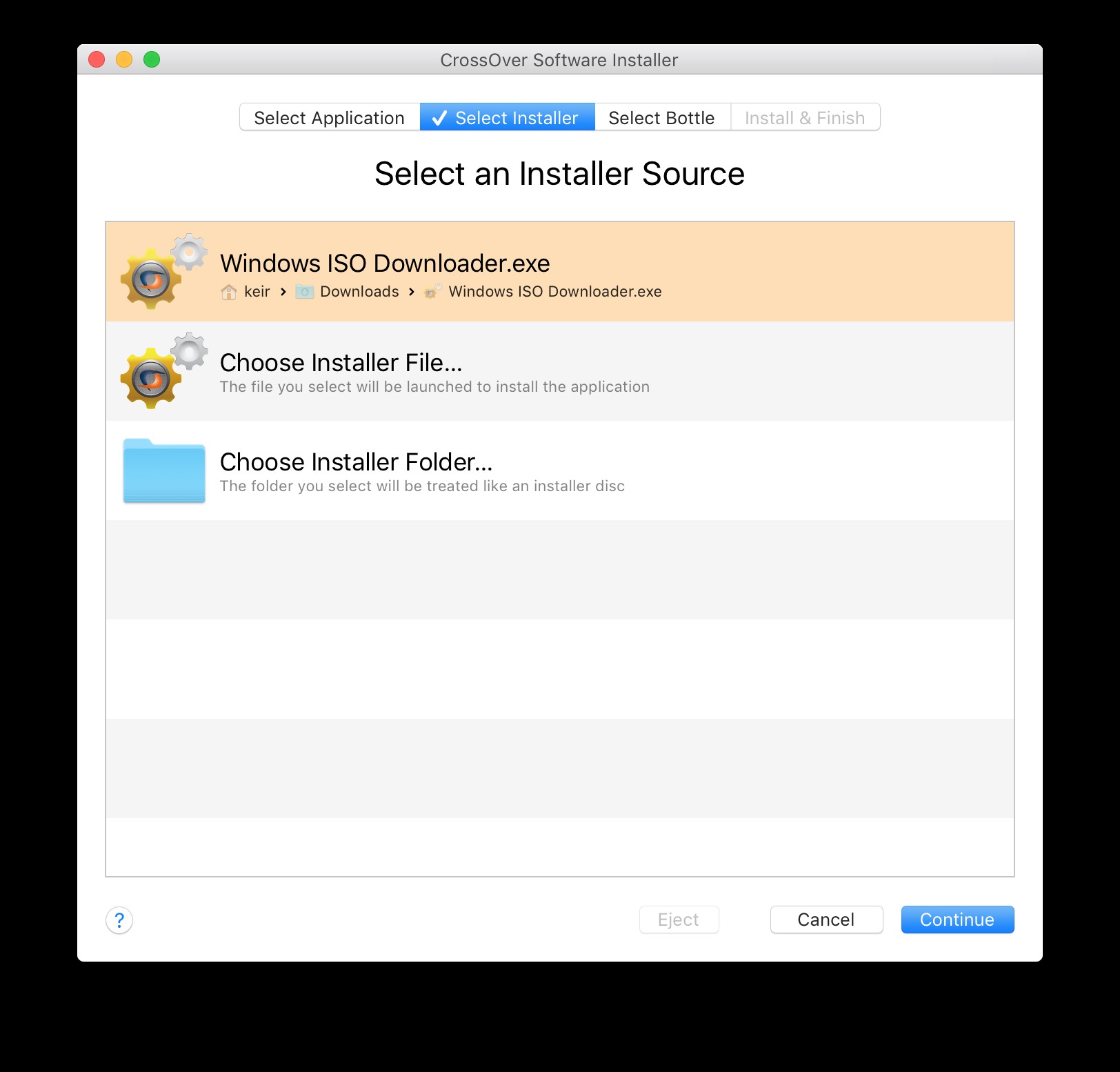
Task: Click the small exe icon in path
Action: click(432, 292)
